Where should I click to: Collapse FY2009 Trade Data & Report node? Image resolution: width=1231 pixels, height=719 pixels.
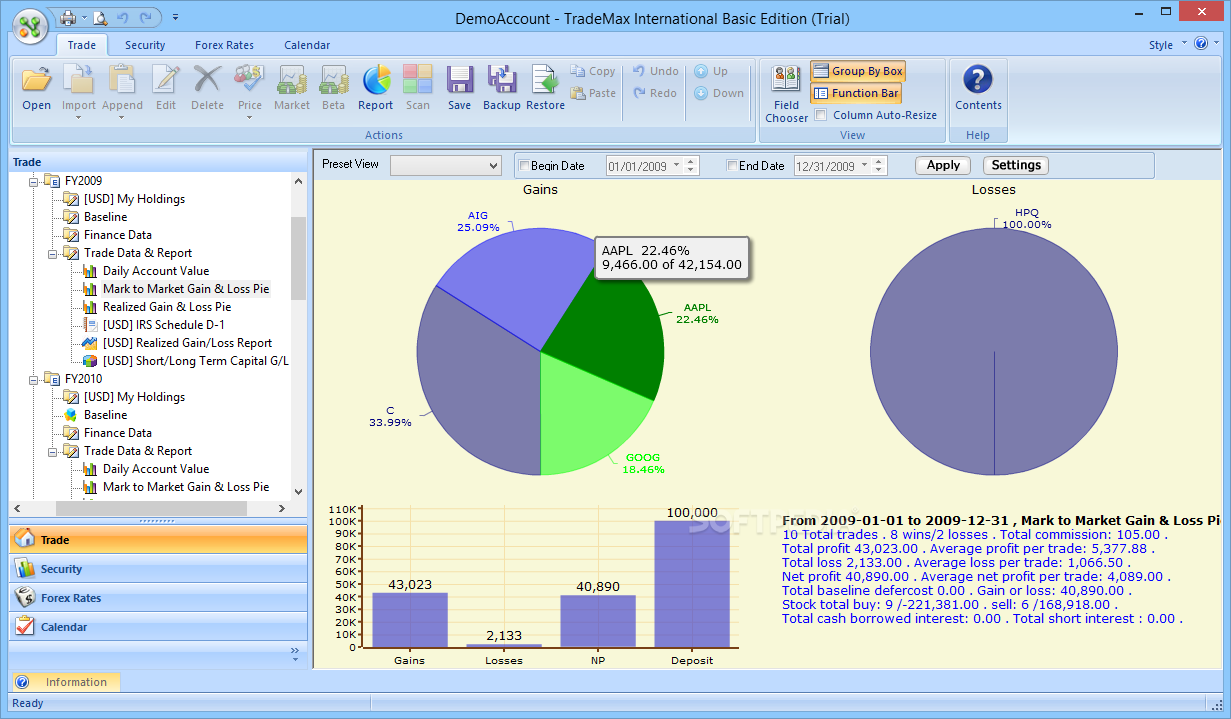click(x=53, y=253)
